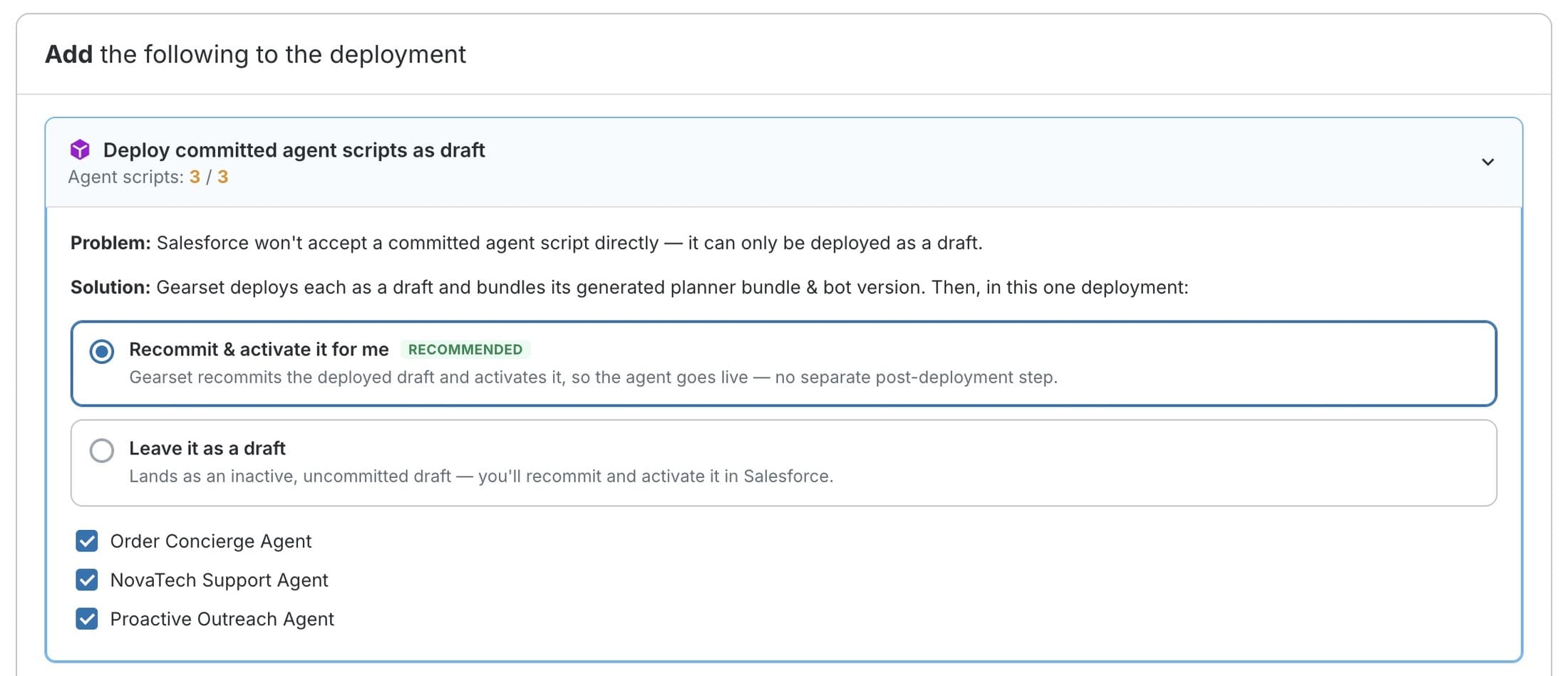This screenshot has width=1568, height=676.
Task: Uncheck Order Concierge Agent checkbox
Action: coord(87,541)
